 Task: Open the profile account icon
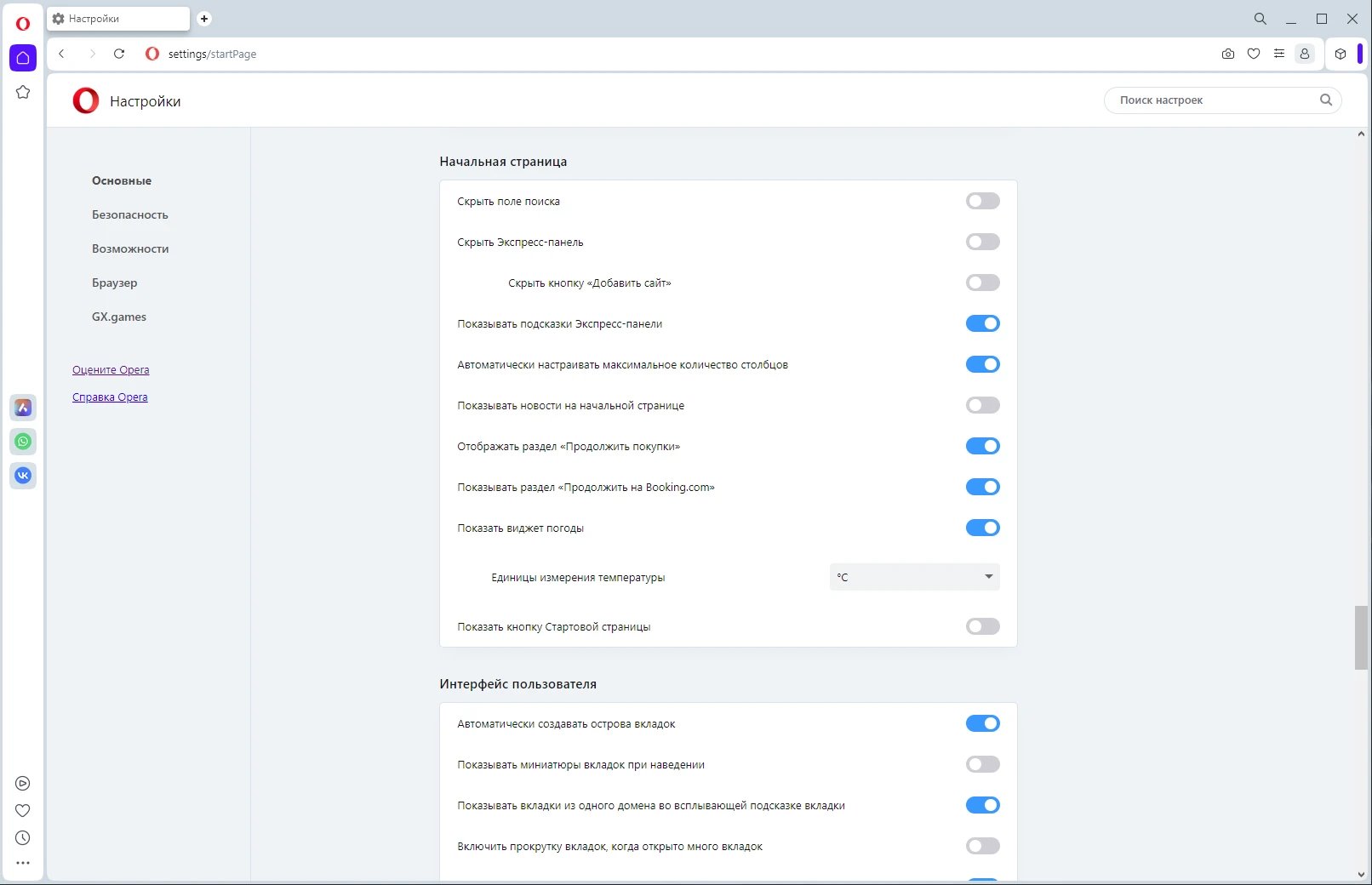(x=1304, y=54)
